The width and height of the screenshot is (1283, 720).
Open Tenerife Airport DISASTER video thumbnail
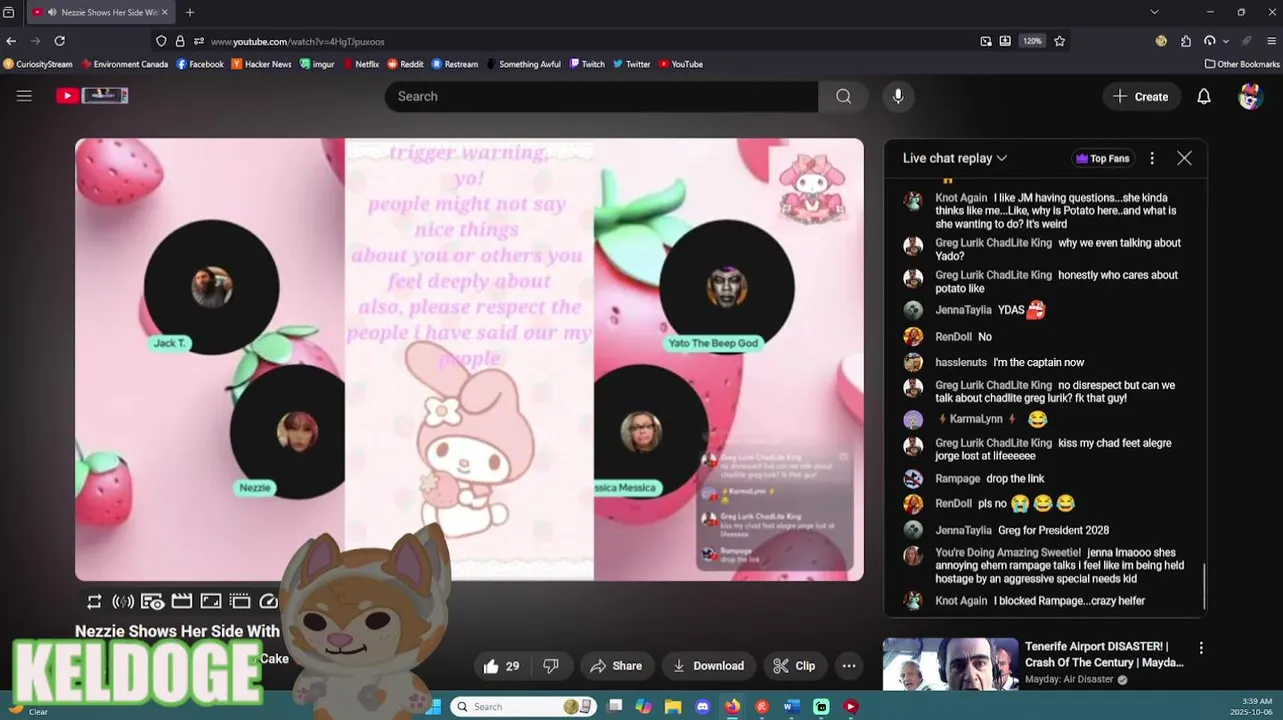(951, 664)
